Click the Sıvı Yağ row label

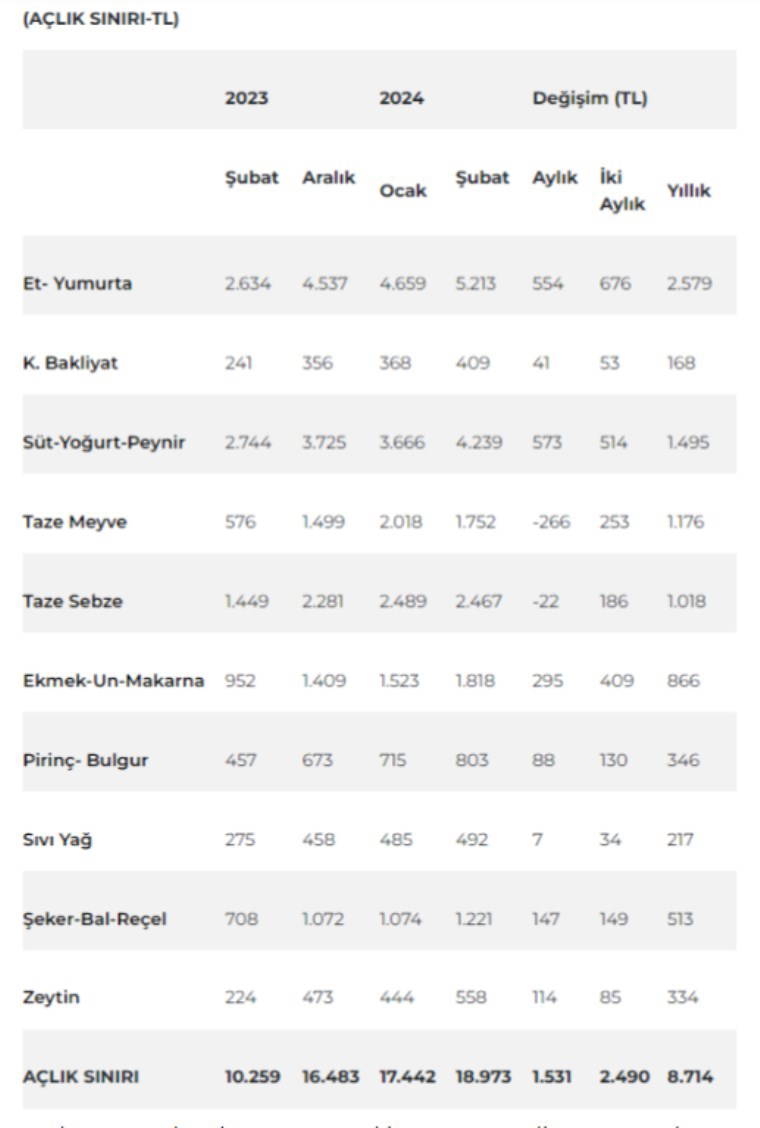coord(57,840)
